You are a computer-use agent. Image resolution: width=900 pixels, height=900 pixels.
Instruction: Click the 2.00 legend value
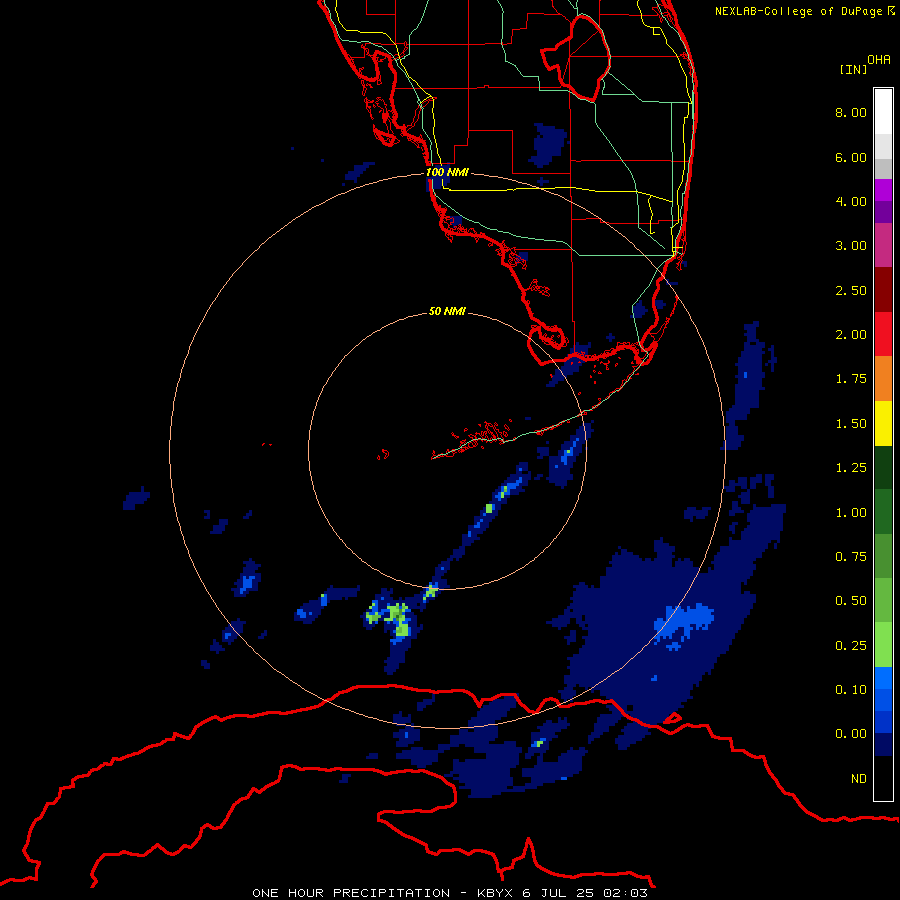(851, 335)
